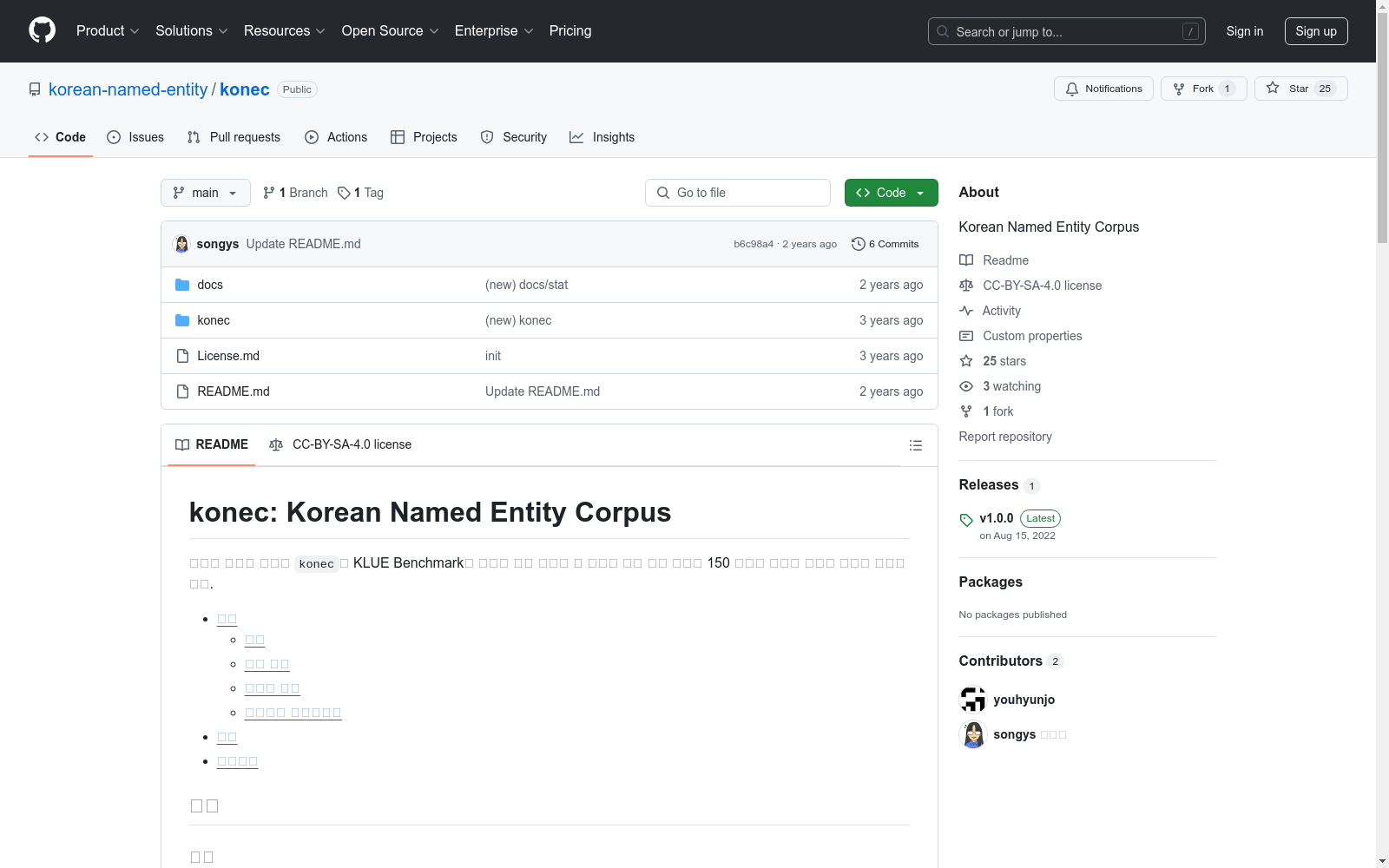Open release v1.0.0
This screenshot has width=1389, height=868.
[x=997, y=518]
